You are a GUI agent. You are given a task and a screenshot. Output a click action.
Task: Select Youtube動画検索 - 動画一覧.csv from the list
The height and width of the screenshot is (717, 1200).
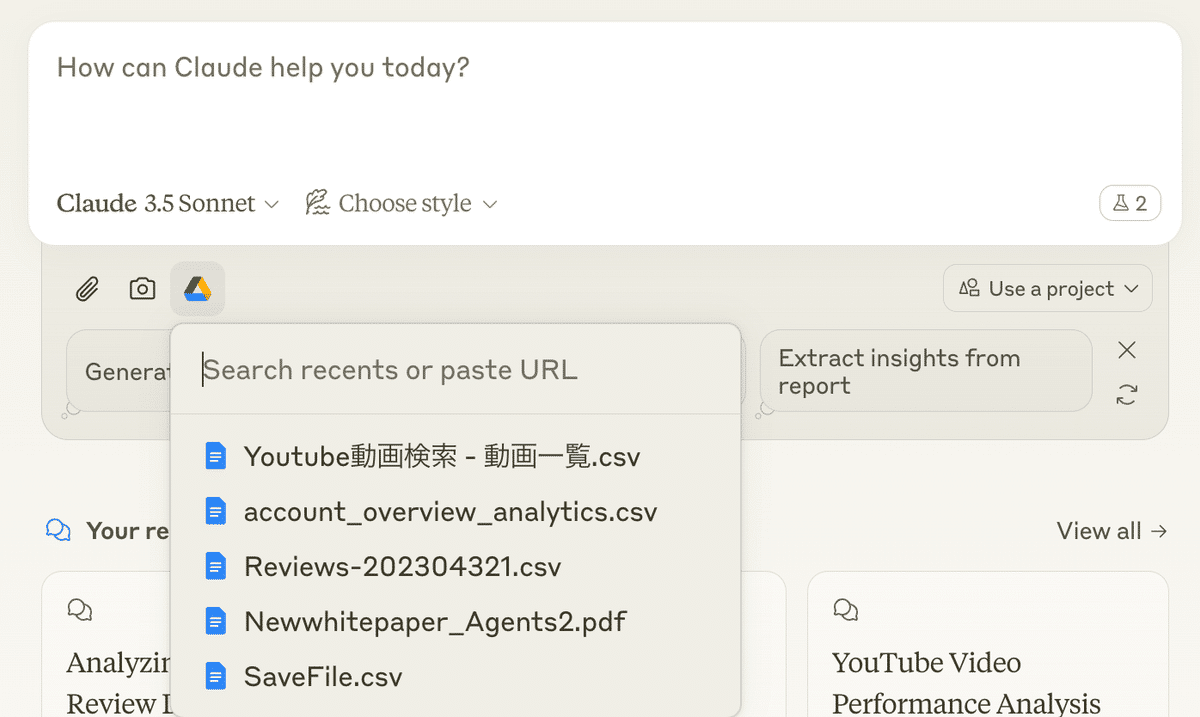441,457
